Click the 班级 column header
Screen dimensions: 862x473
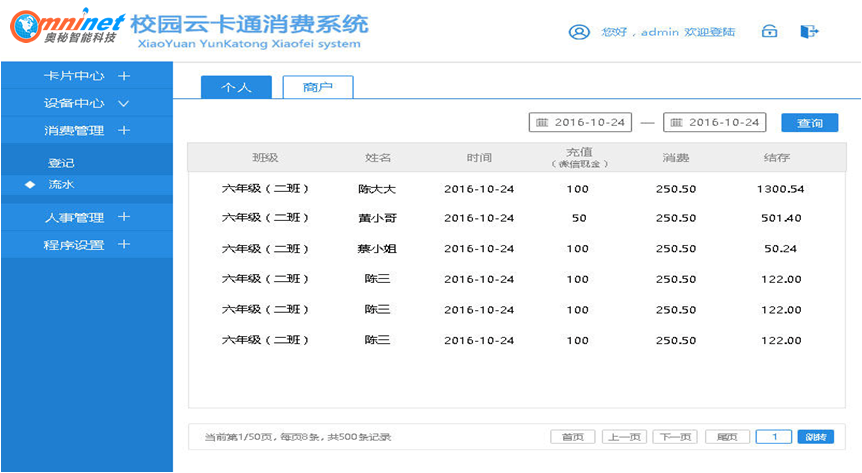click(x=265, y=158)
